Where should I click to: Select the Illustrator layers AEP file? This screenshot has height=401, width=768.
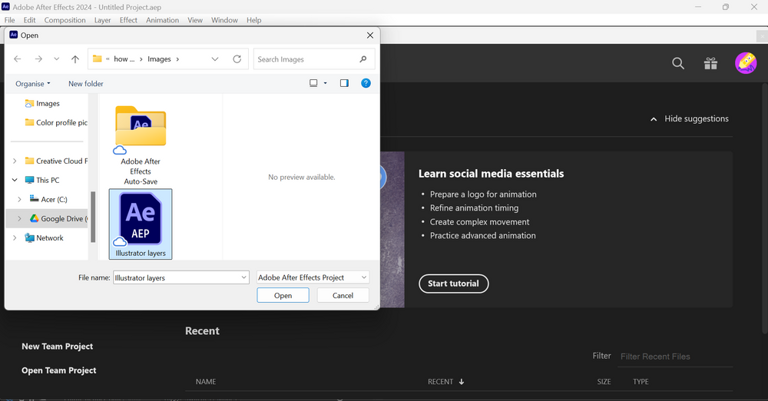coord(141,224)
